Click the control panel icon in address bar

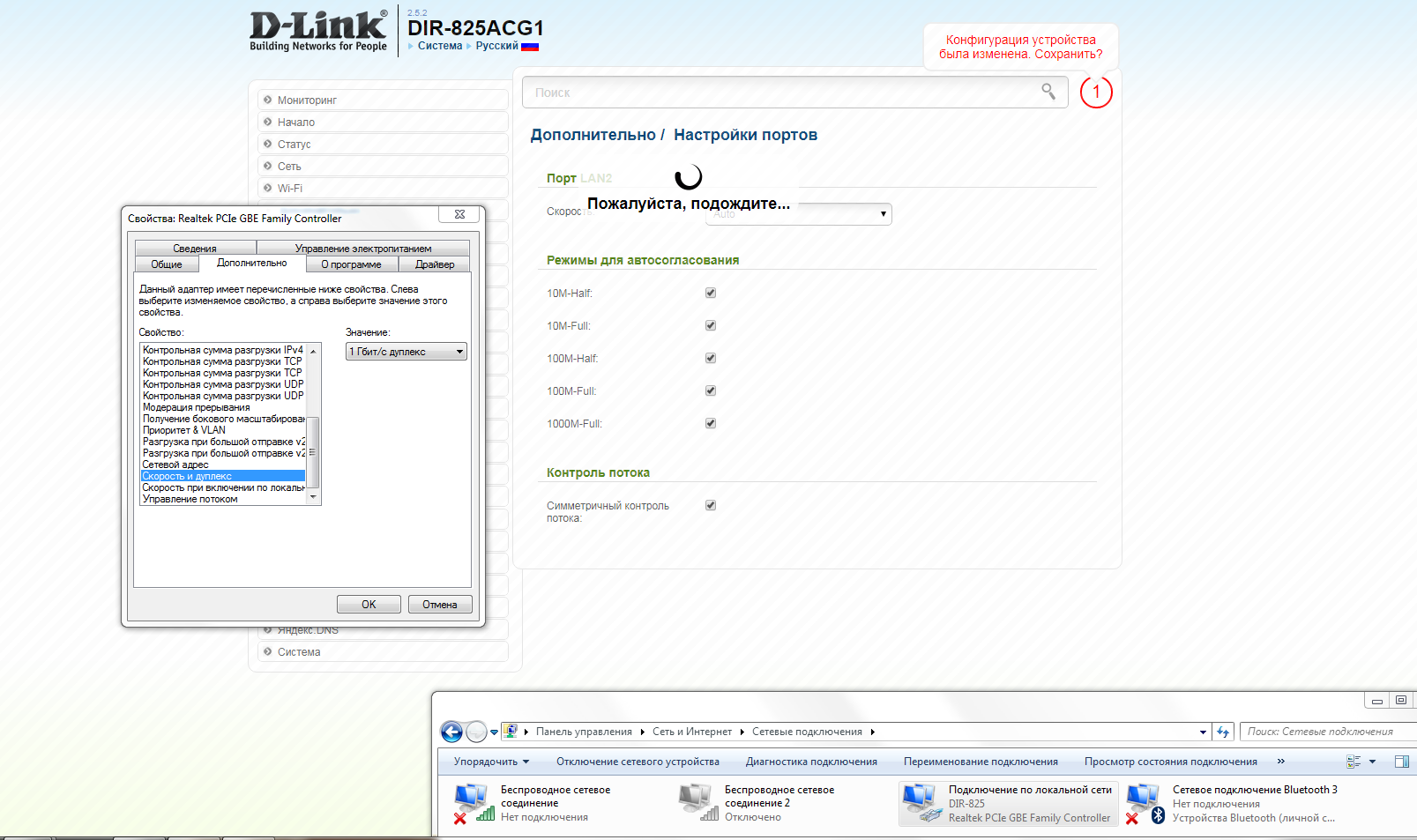click(510, 731)
